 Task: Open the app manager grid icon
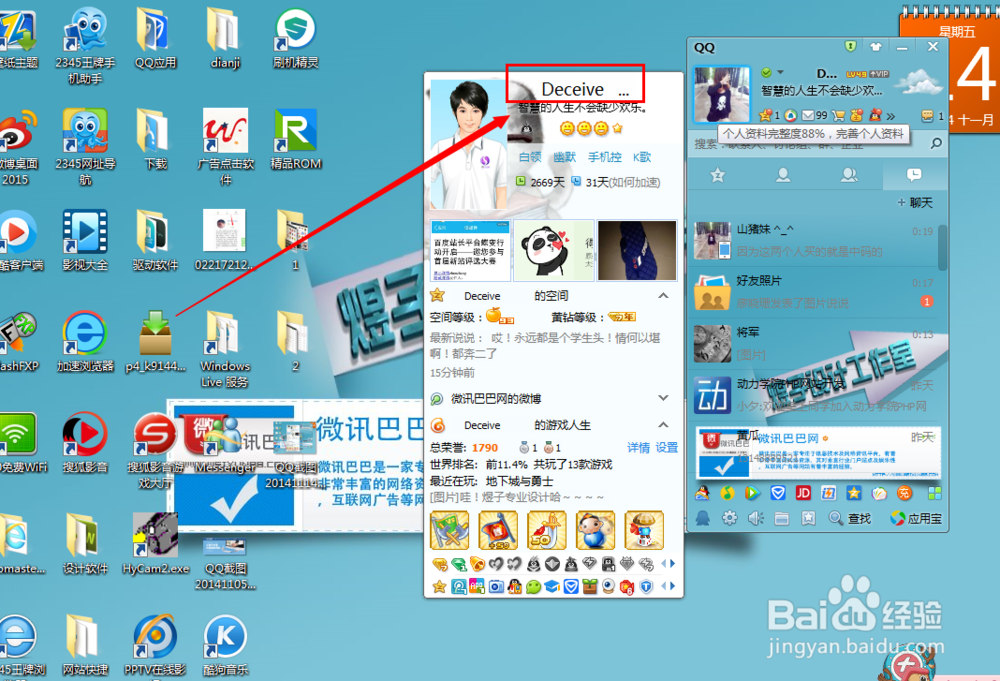934,492
